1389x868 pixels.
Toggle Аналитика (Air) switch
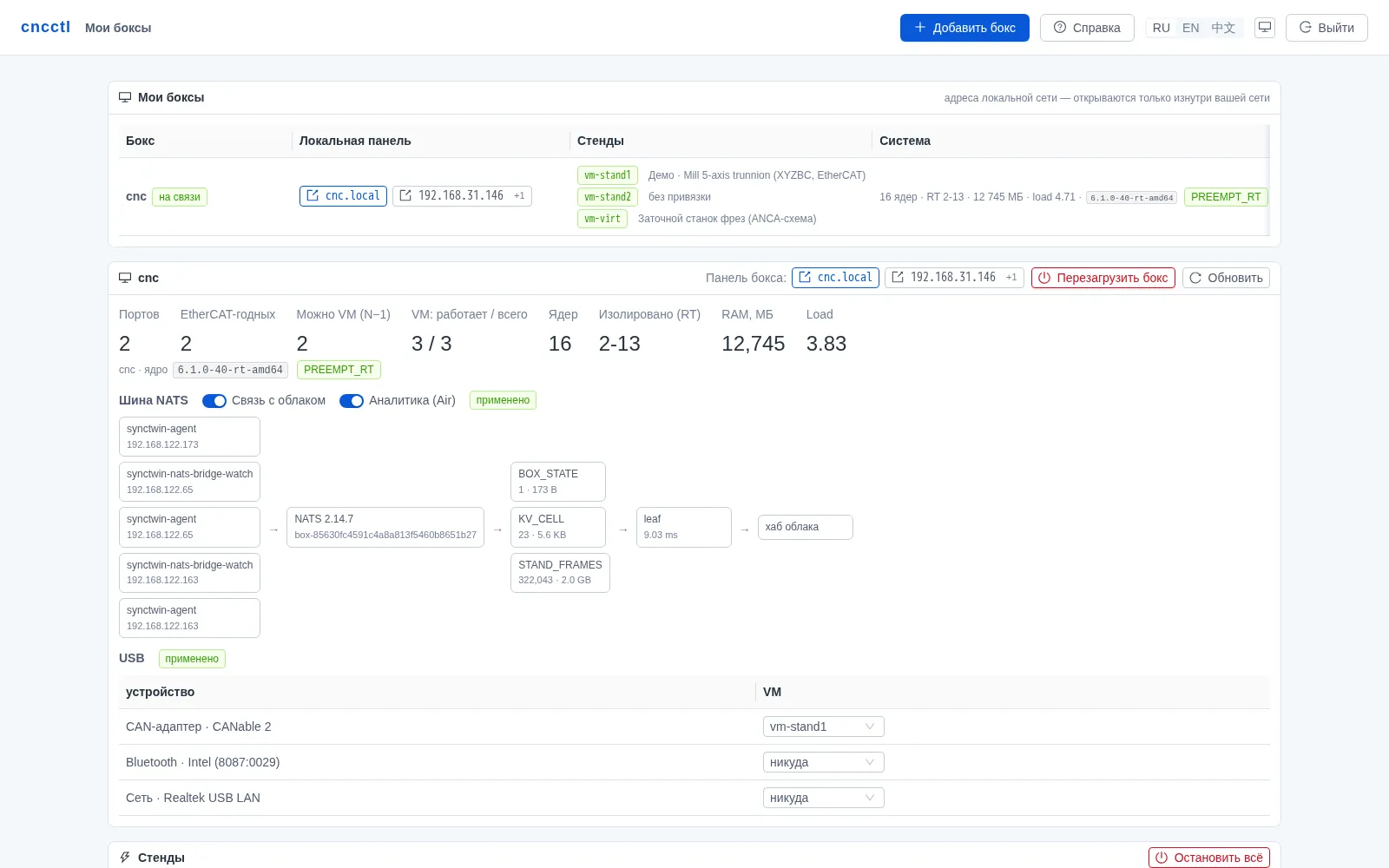(x=352, y=401)
